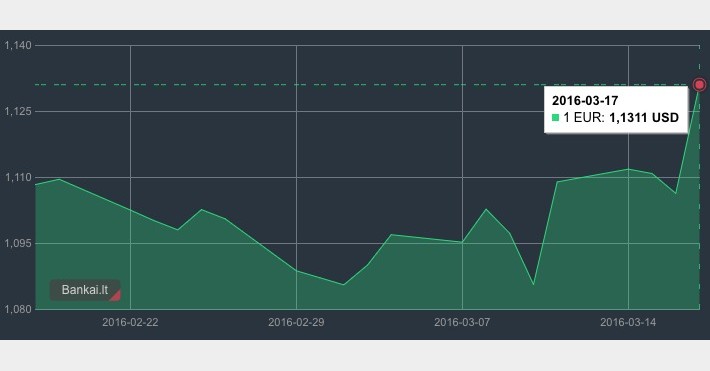
Task: Click the tooltip date 2016-03-17
Action: [x=585, y=101]
